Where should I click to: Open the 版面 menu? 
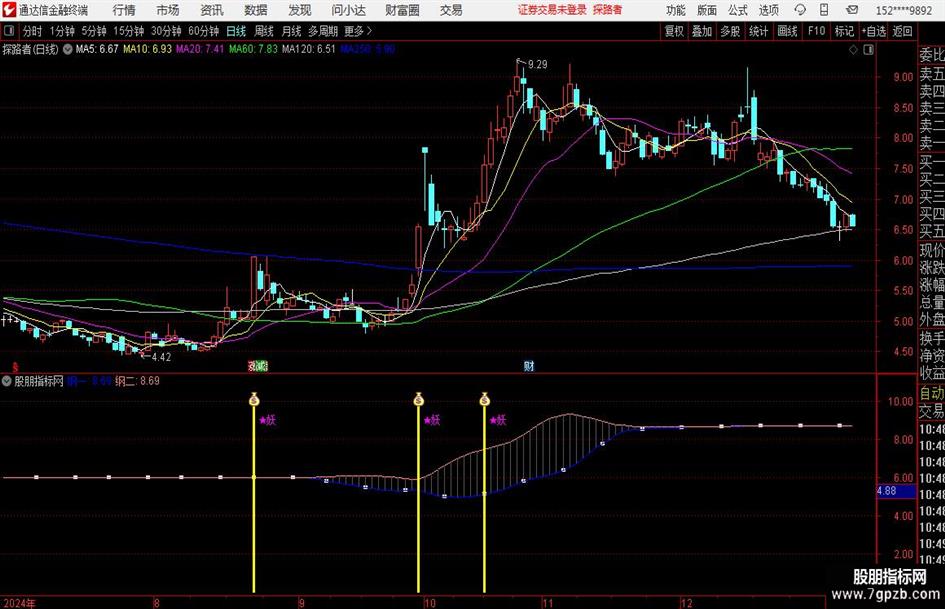(x=707, y=10)
